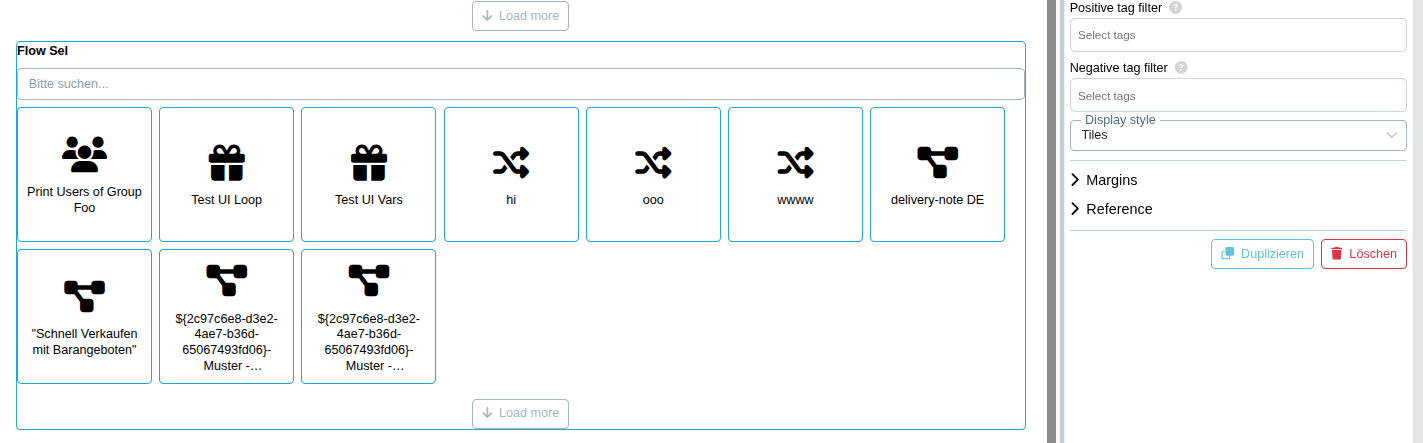The image size is (1423, 443).
Task: Select the Print Users of Group Foo label
Action: (84, 199)
